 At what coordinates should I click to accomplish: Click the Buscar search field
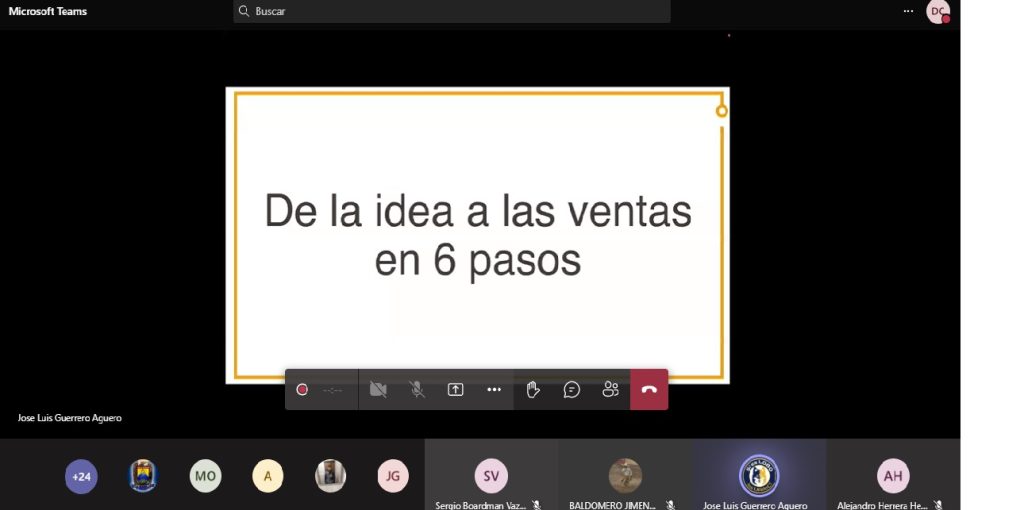(452, 11)
